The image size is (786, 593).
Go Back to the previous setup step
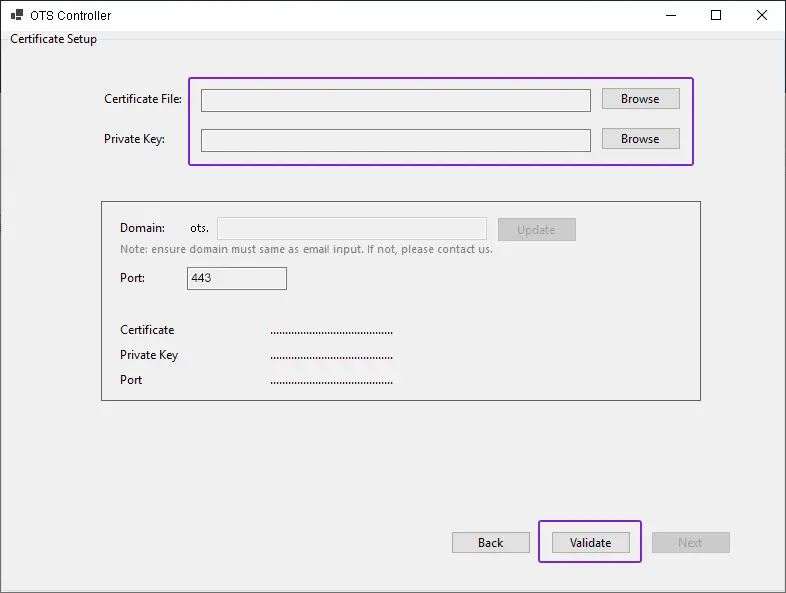coord(490,542)
